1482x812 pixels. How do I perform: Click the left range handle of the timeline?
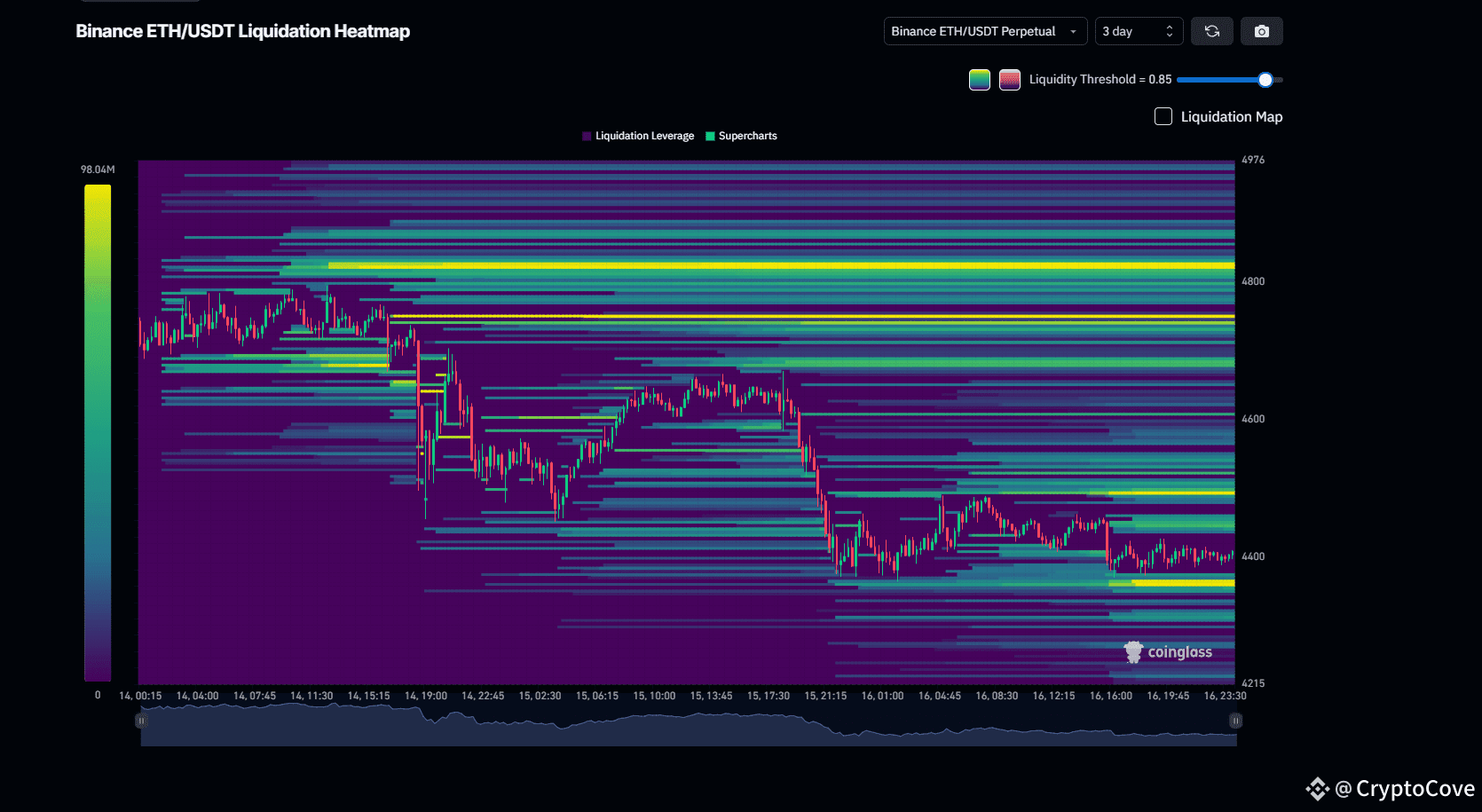pos(141,721)
